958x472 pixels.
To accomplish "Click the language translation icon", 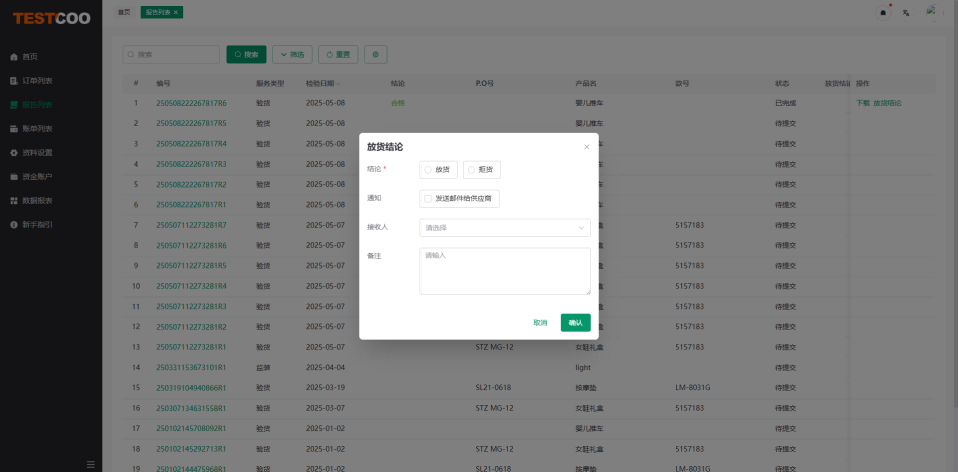I will pos(906,12).
